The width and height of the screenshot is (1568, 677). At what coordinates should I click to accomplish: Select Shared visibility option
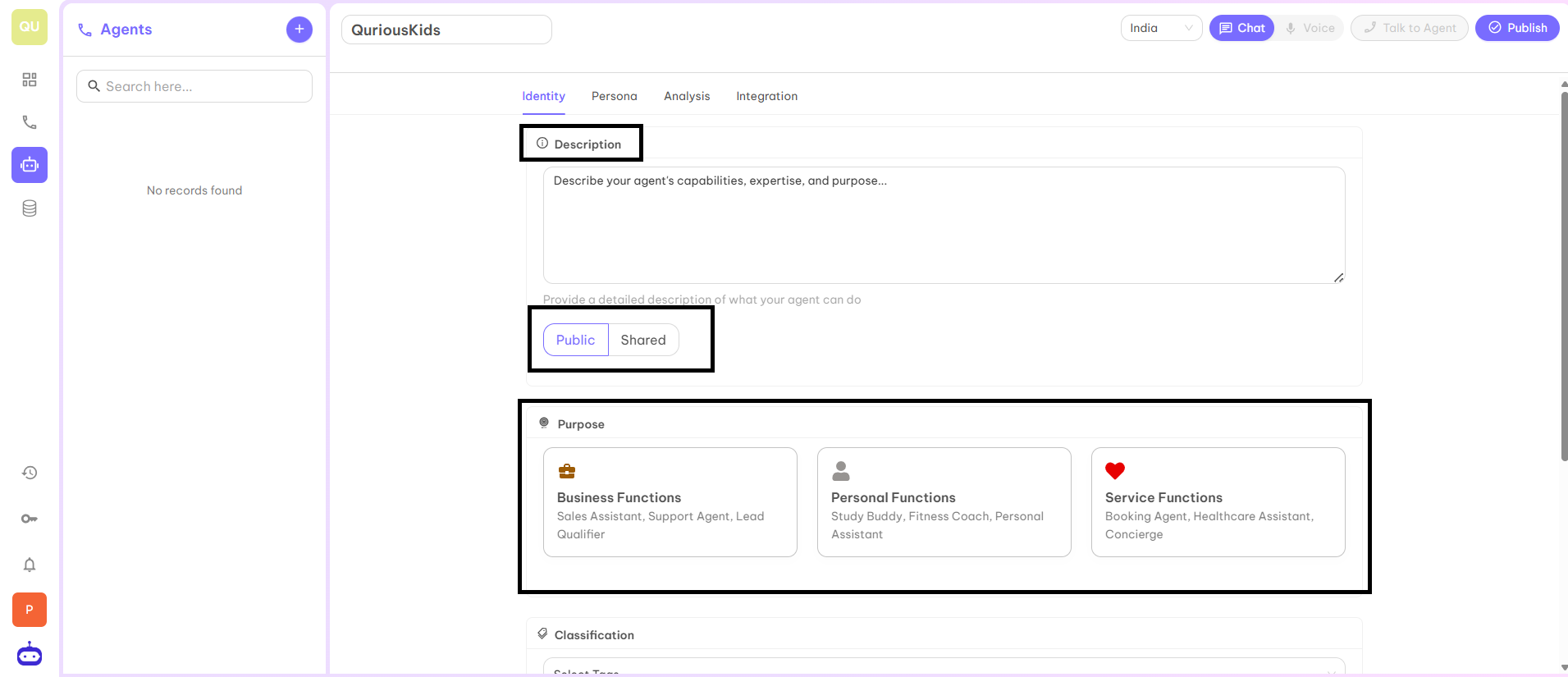pos(643,340)
